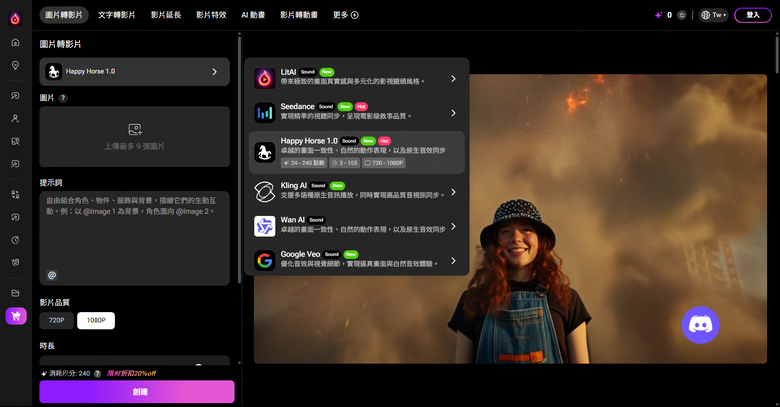Open the shopping cart sidebar icon
The height and width of the screenshot is (407, 780).
coord(16,316)
